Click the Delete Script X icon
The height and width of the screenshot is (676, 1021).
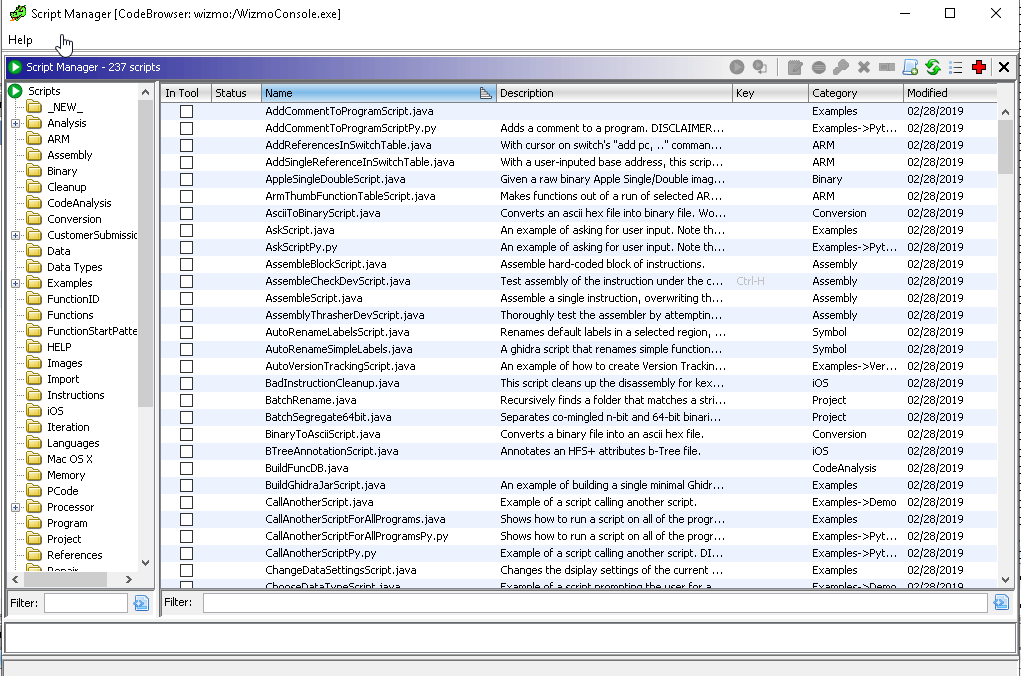[863, 67]
